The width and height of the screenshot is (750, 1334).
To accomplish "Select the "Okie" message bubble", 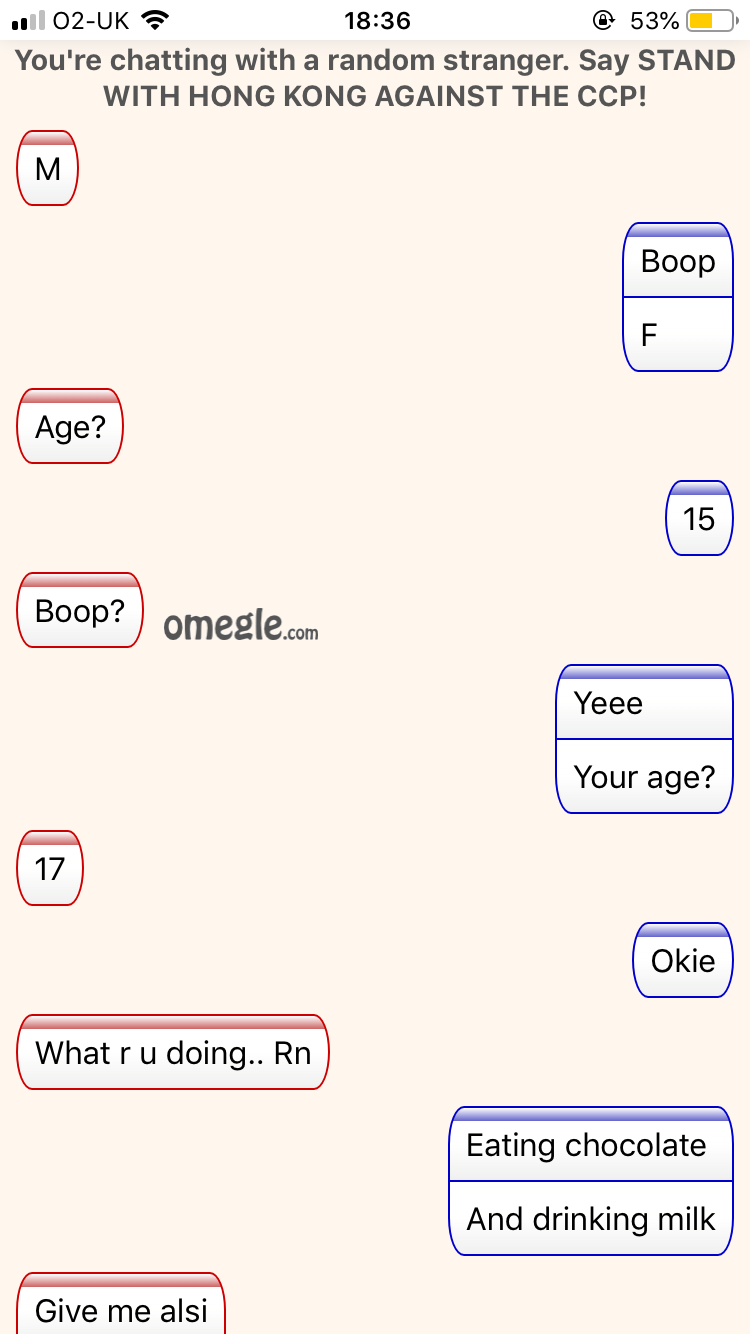I will click(x=683, y=960).
